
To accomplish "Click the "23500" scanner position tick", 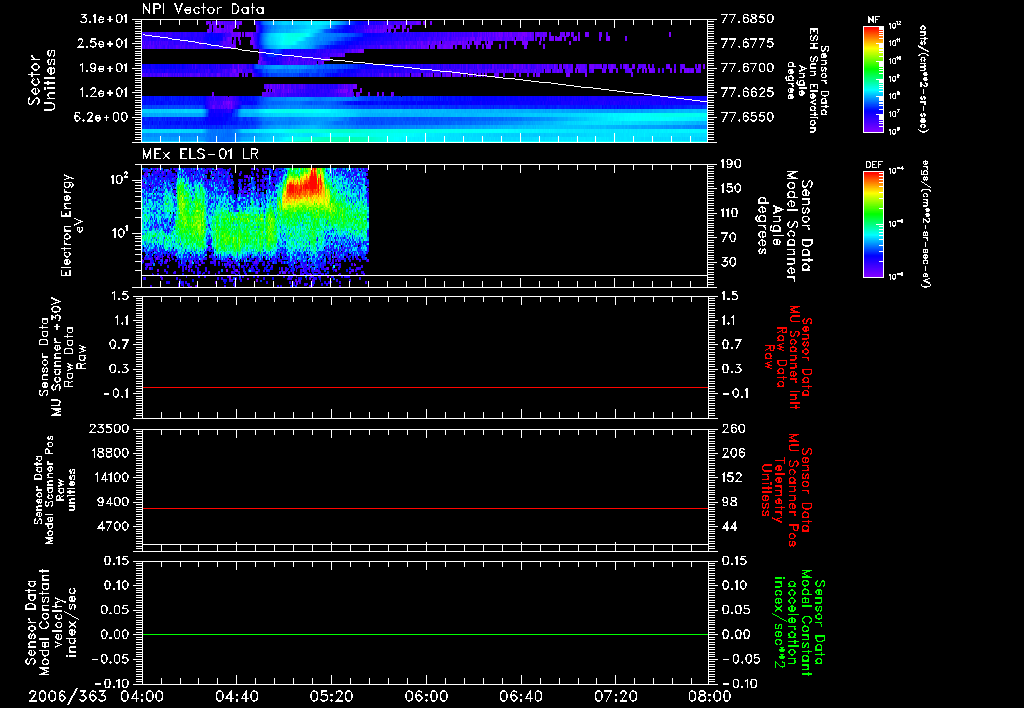I will pos(110,428).
